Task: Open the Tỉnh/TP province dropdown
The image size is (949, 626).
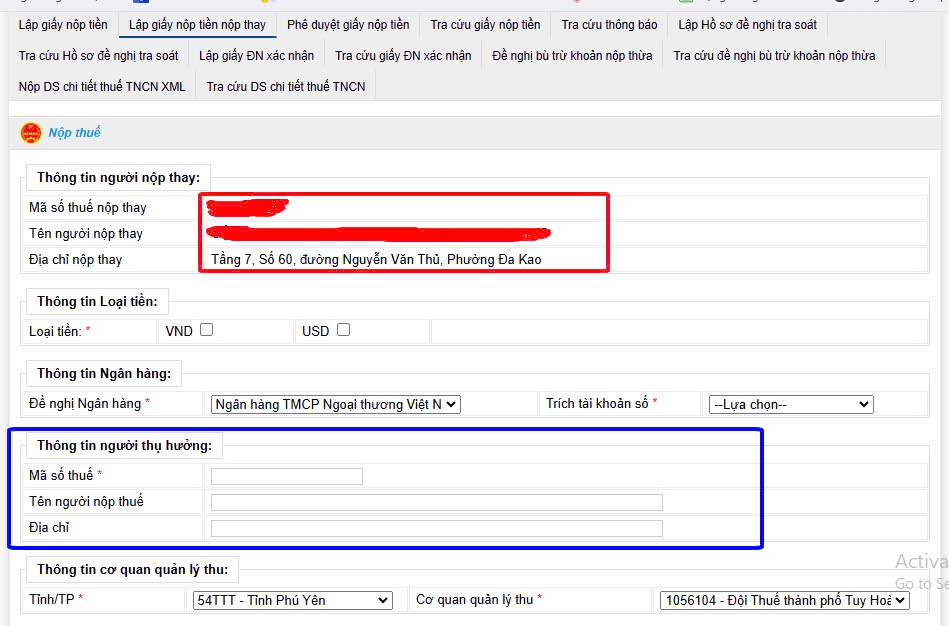Action: coord(292,600)
